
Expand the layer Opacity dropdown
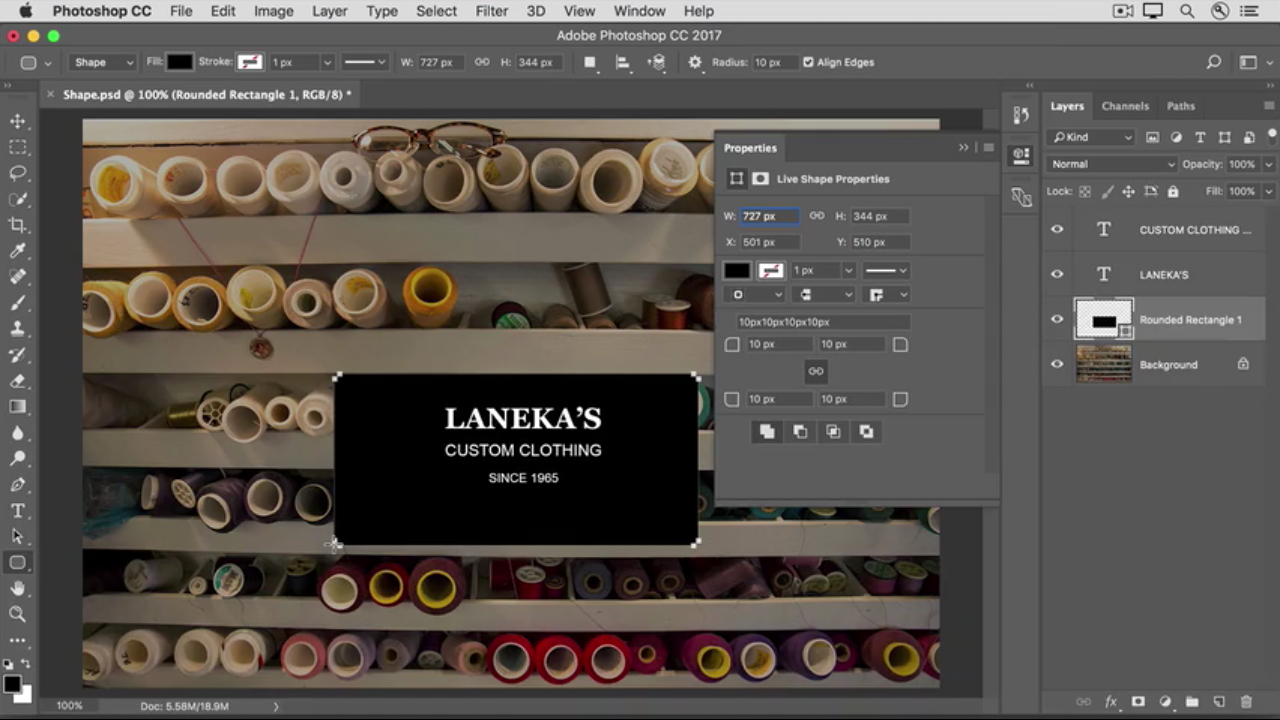(1268, 164)
